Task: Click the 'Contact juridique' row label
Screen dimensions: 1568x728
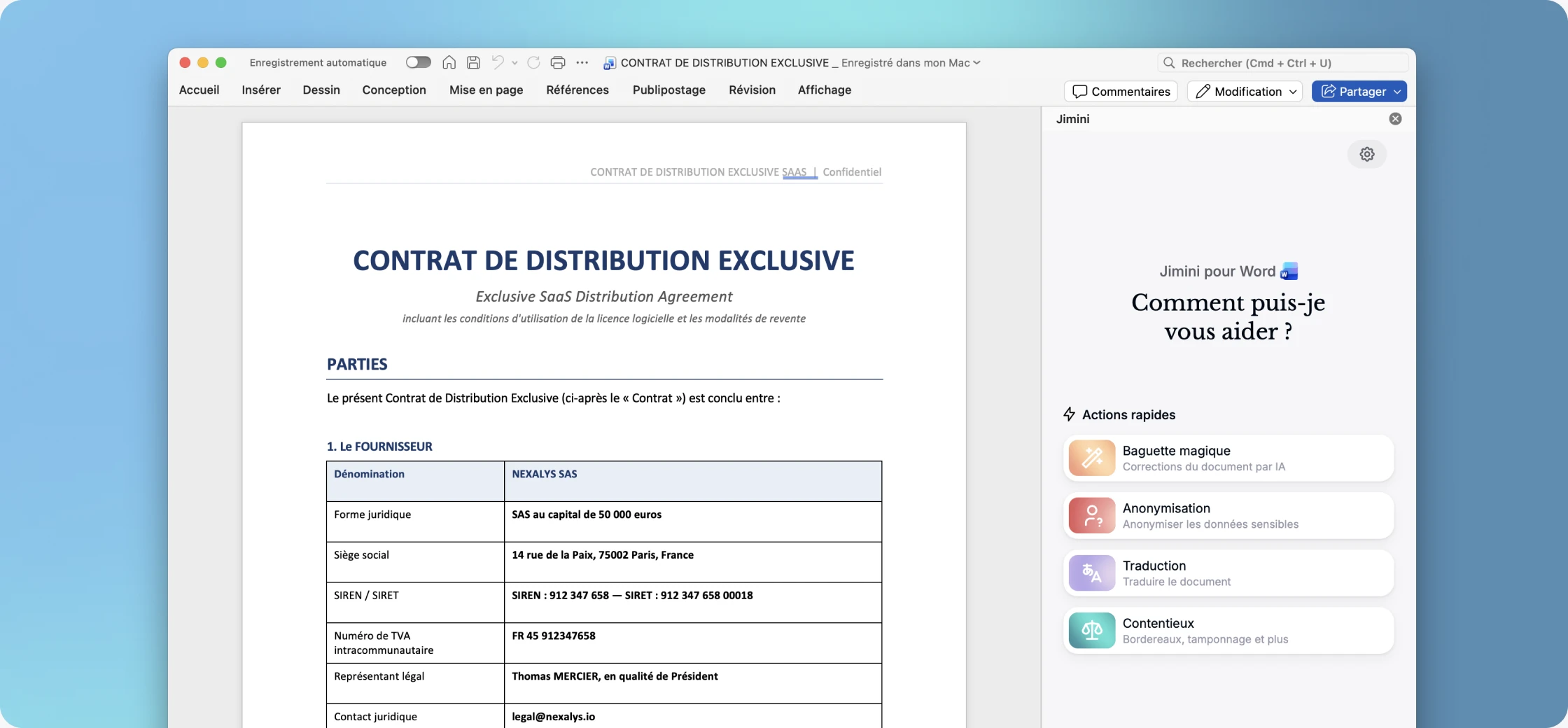Action: (x=375, y=717)
